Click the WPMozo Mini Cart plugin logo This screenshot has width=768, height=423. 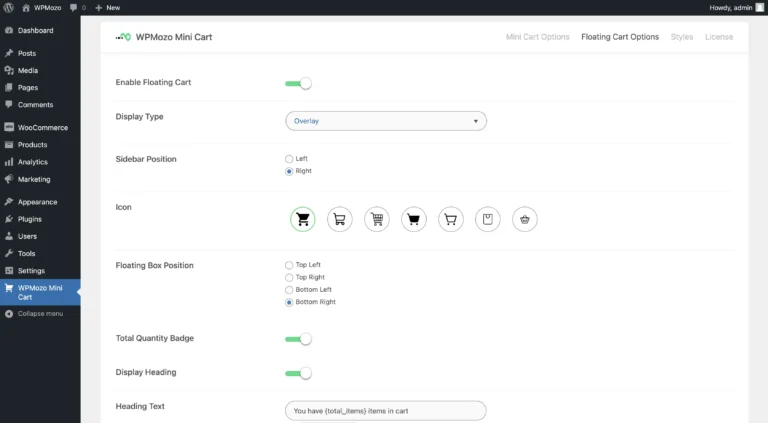pyautogui.click(x=123, y=37)
